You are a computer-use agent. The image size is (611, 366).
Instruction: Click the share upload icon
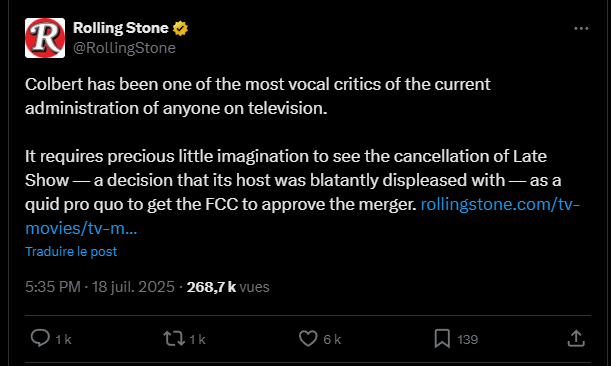click(576, 338)
